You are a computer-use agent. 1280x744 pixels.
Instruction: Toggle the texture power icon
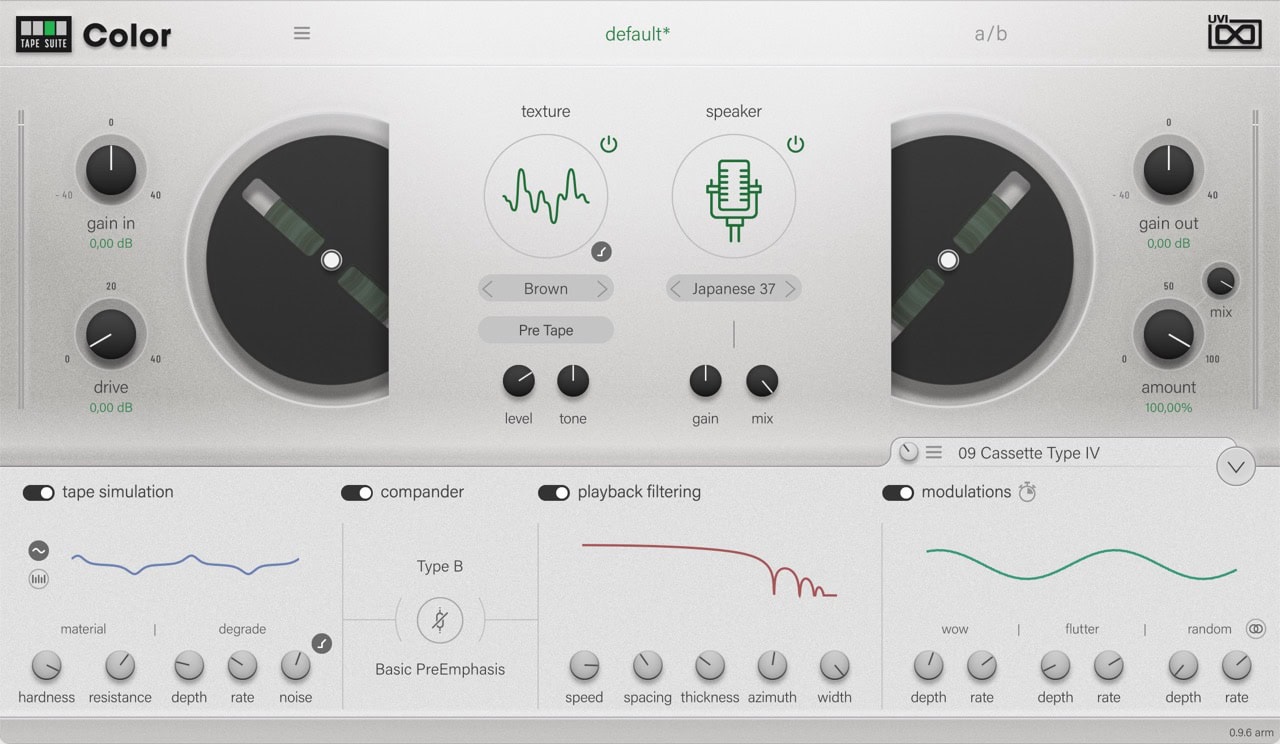[608, 145]
